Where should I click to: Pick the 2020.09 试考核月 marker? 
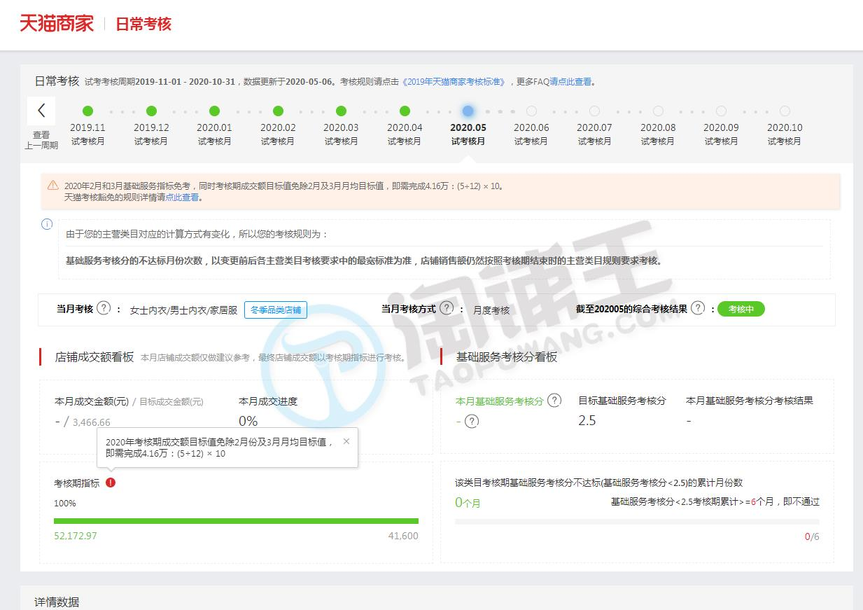[x=721, y=111]
